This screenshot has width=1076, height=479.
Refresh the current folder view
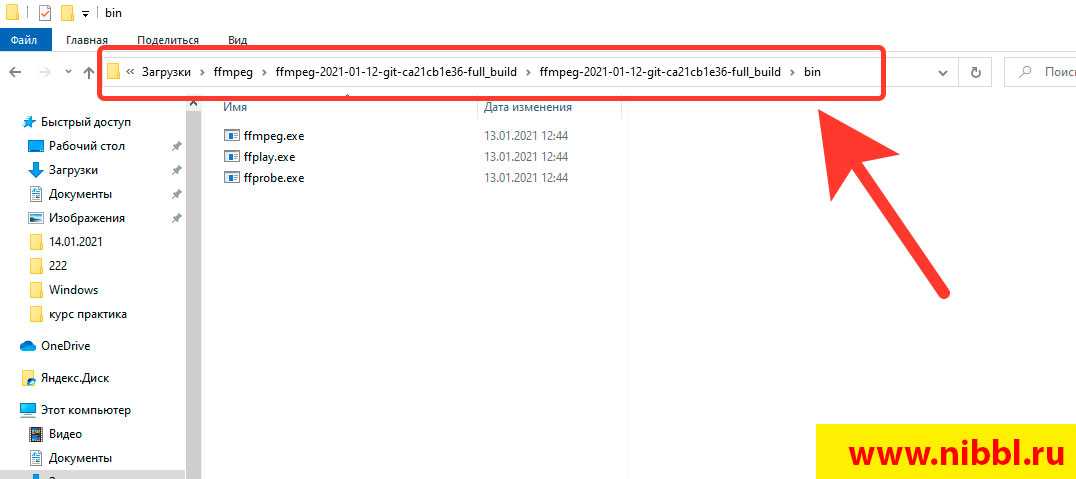coord(975,72)
